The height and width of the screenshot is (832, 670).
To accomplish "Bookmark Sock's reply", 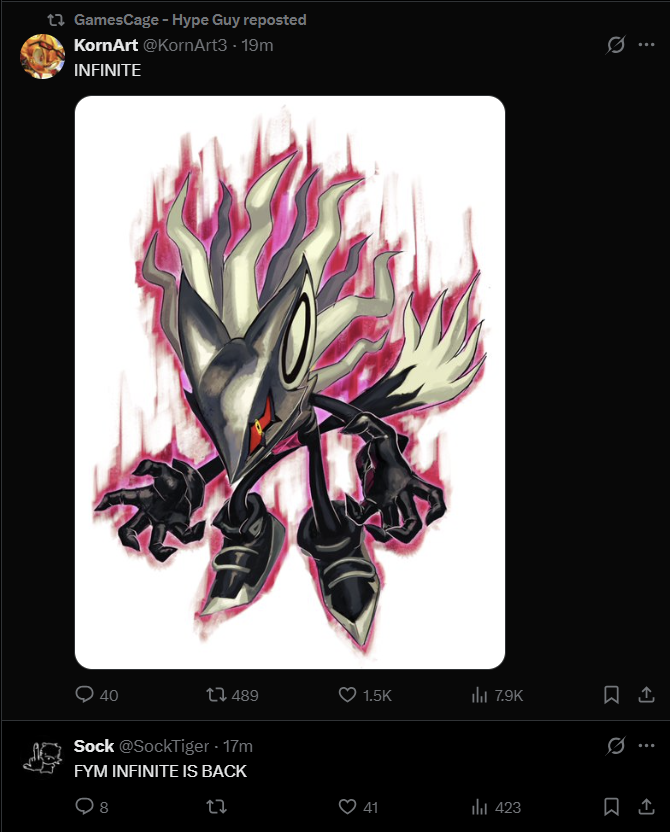I will coord(611,807).
